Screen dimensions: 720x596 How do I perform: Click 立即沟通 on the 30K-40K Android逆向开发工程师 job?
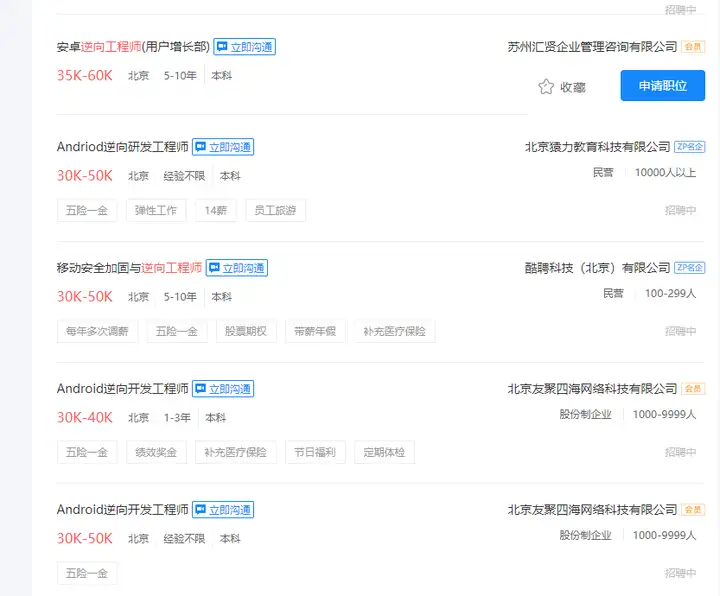click(x=223, y=389)
